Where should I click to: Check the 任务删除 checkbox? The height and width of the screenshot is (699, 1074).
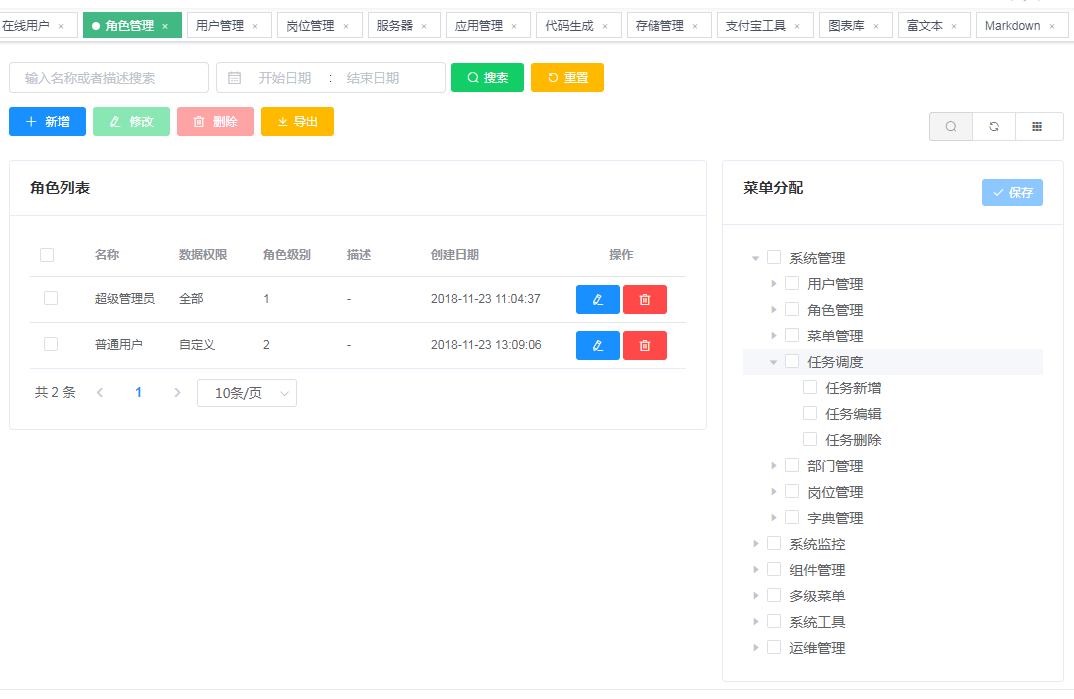(x=810, y=440)
